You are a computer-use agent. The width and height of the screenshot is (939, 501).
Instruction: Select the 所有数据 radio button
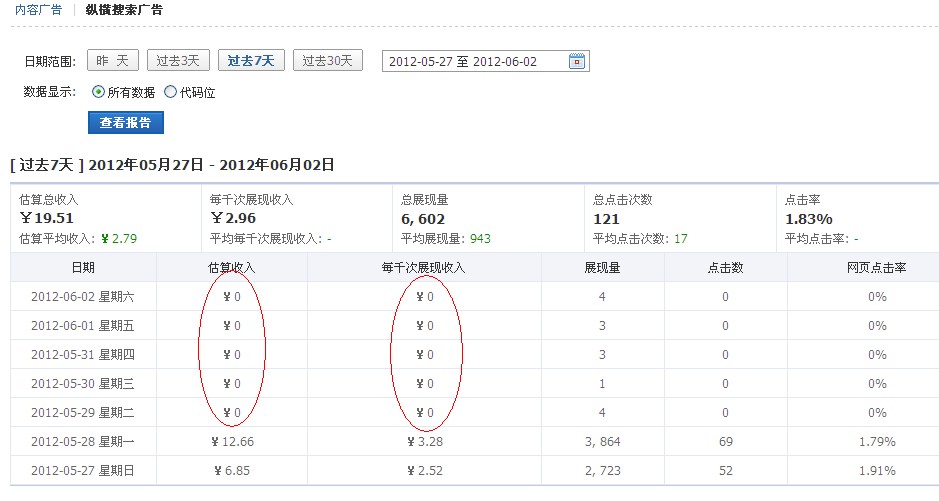(x=98, y=92)
